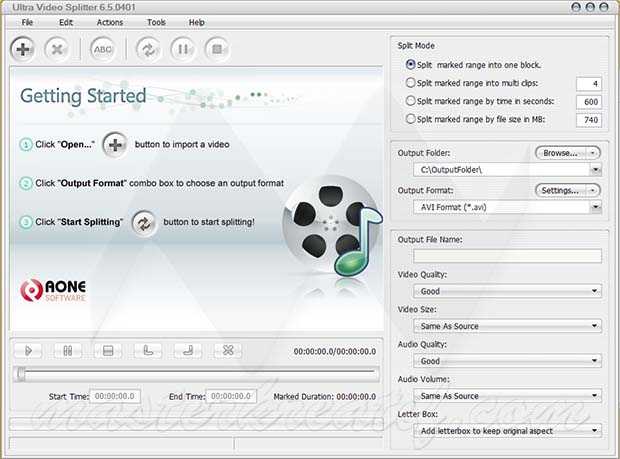The height and width of the screenshot is (459, 620).
Task: Open the Audio Volume dropdown
Action: point(507,396)
